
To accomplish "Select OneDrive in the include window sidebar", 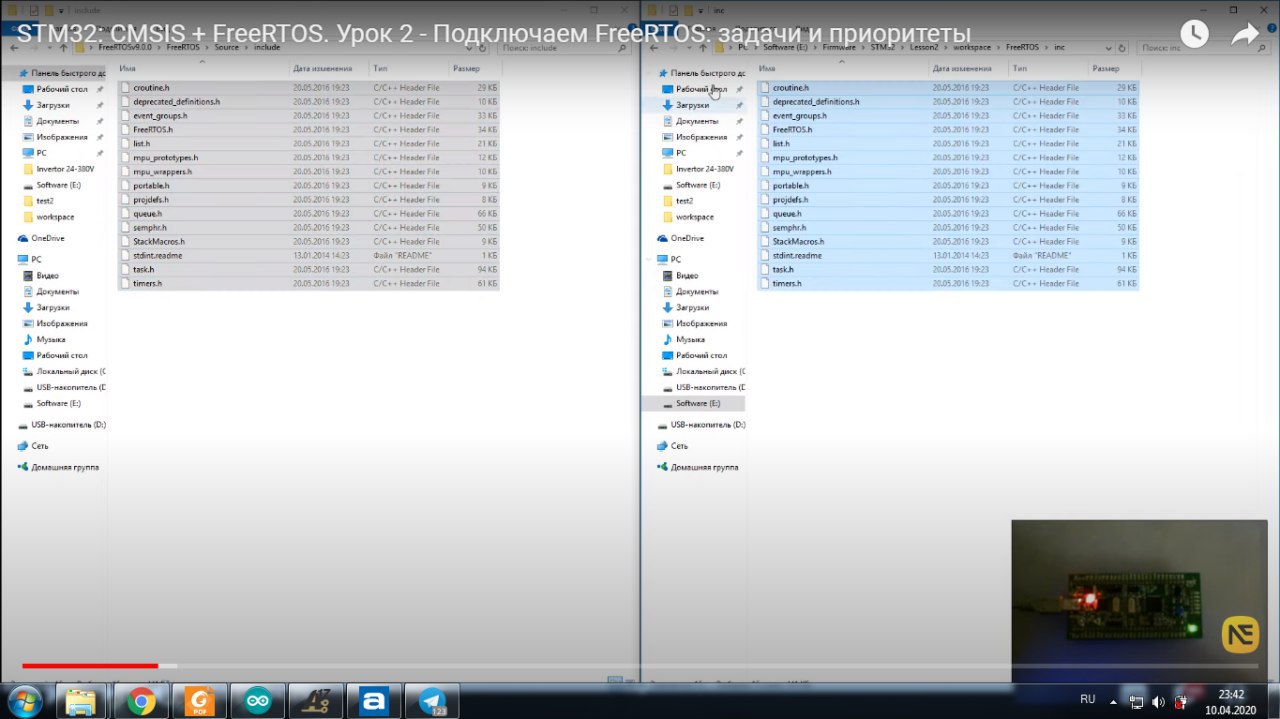I will [47, 238].
